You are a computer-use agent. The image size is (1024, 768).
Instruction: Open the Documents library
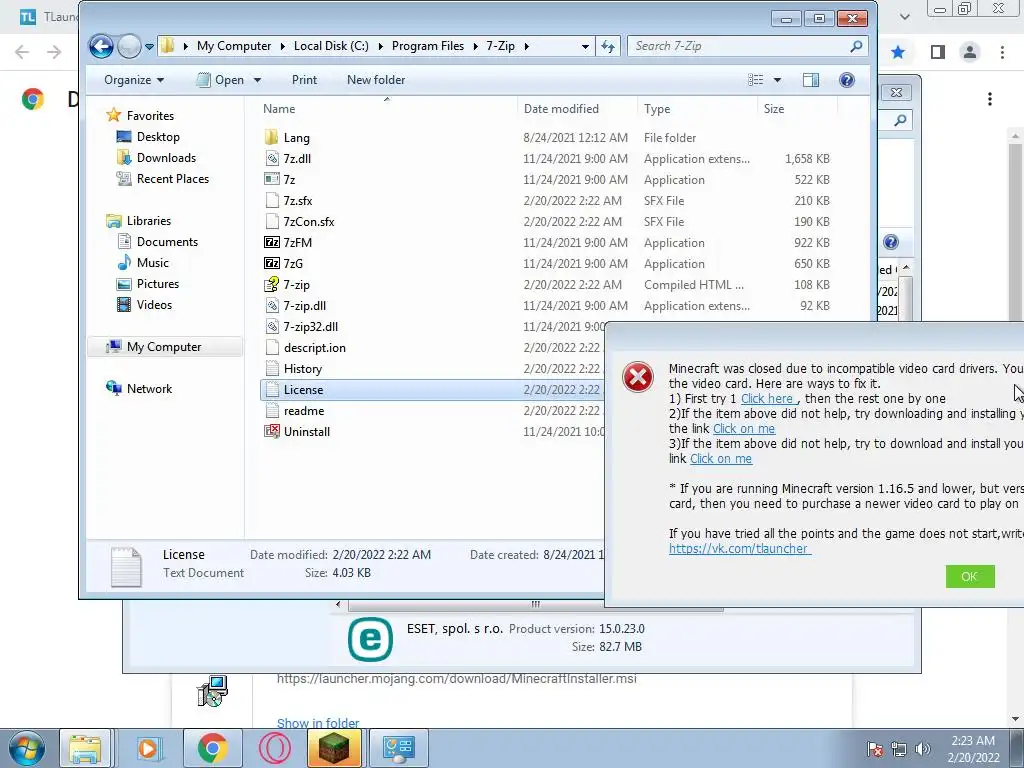tap(167, 242)
